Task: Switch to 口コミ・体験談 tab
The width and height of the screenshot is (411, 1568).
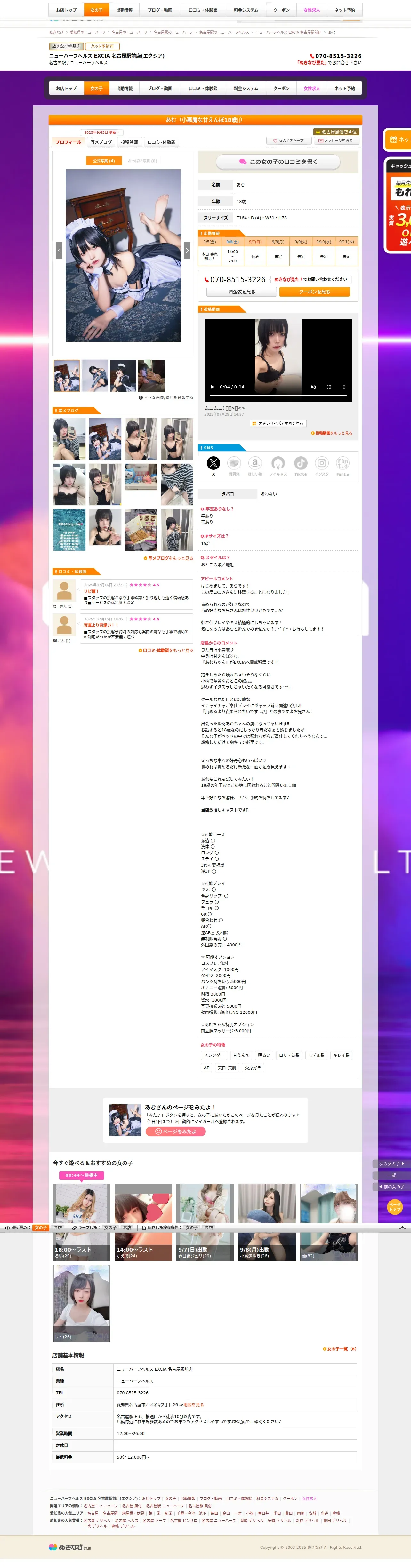Action: pyautogui.click(x=161, y=142)
